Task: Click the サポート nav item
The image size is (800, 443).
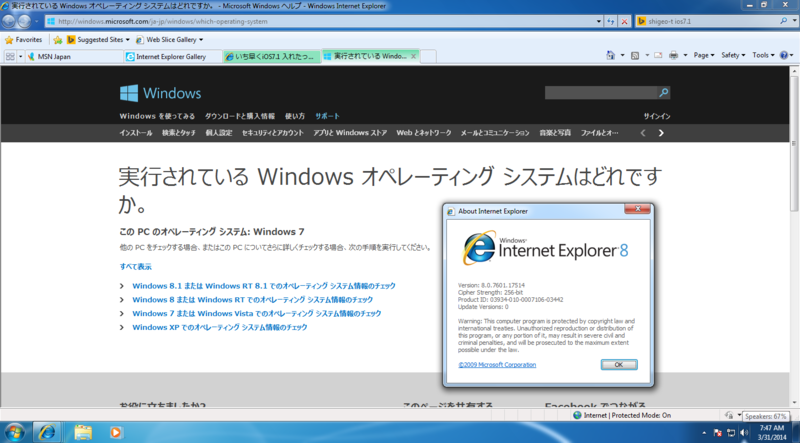Action: tap(327, 116)
